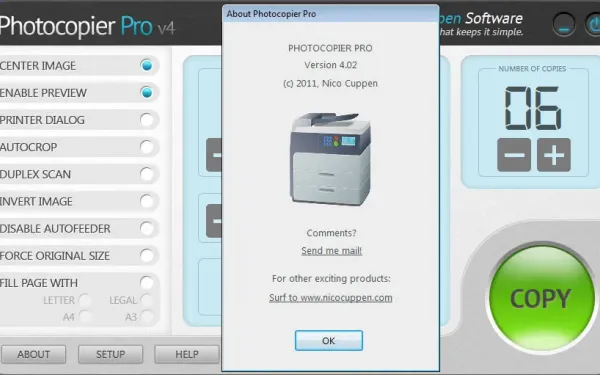Click the 'Version 4.02' text
Screen dimensions: 600x375
331,65
